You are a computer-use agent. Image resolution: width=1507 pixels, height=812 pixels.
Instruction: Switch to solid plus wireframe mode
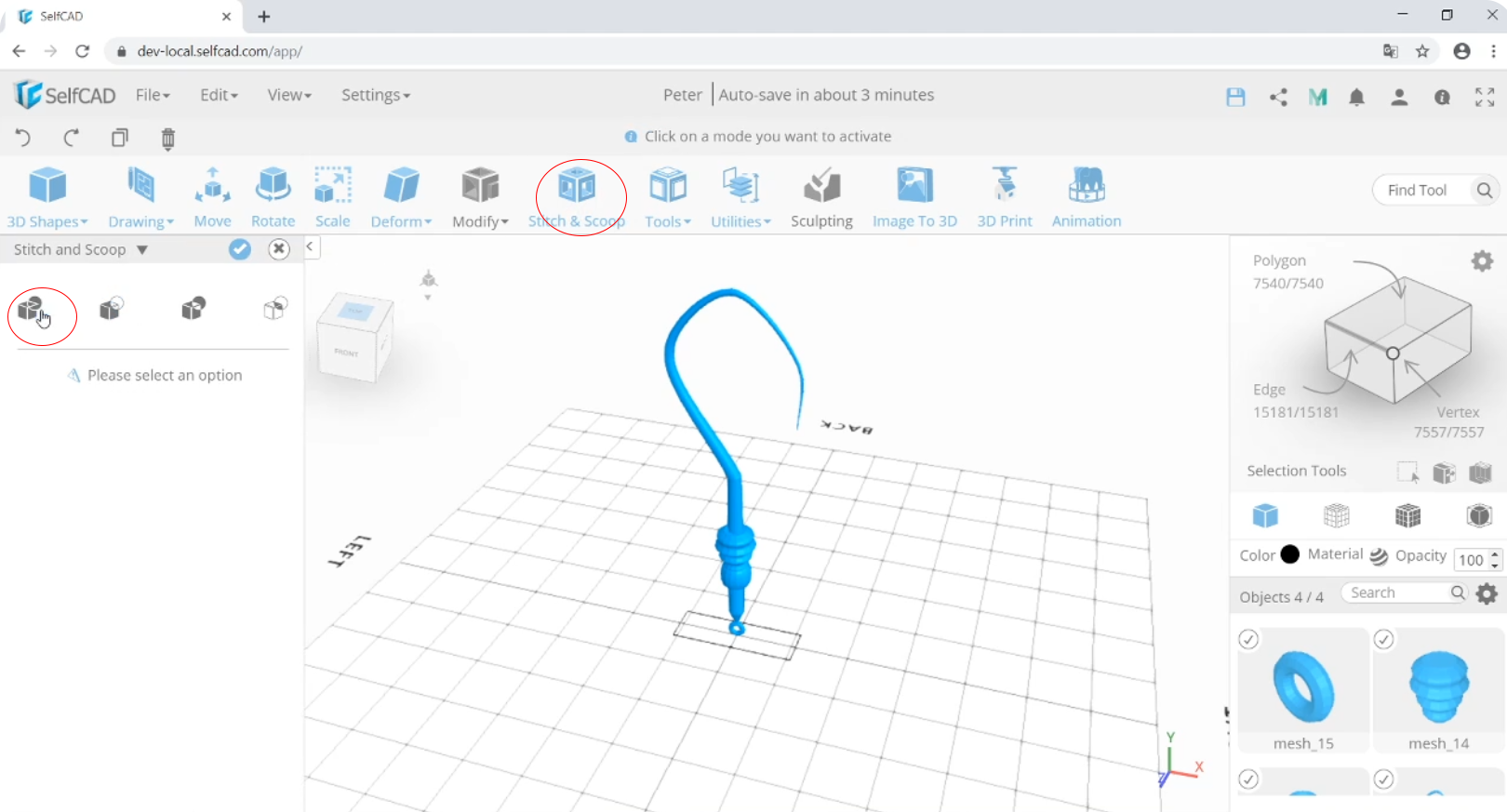coord(1408,515)
